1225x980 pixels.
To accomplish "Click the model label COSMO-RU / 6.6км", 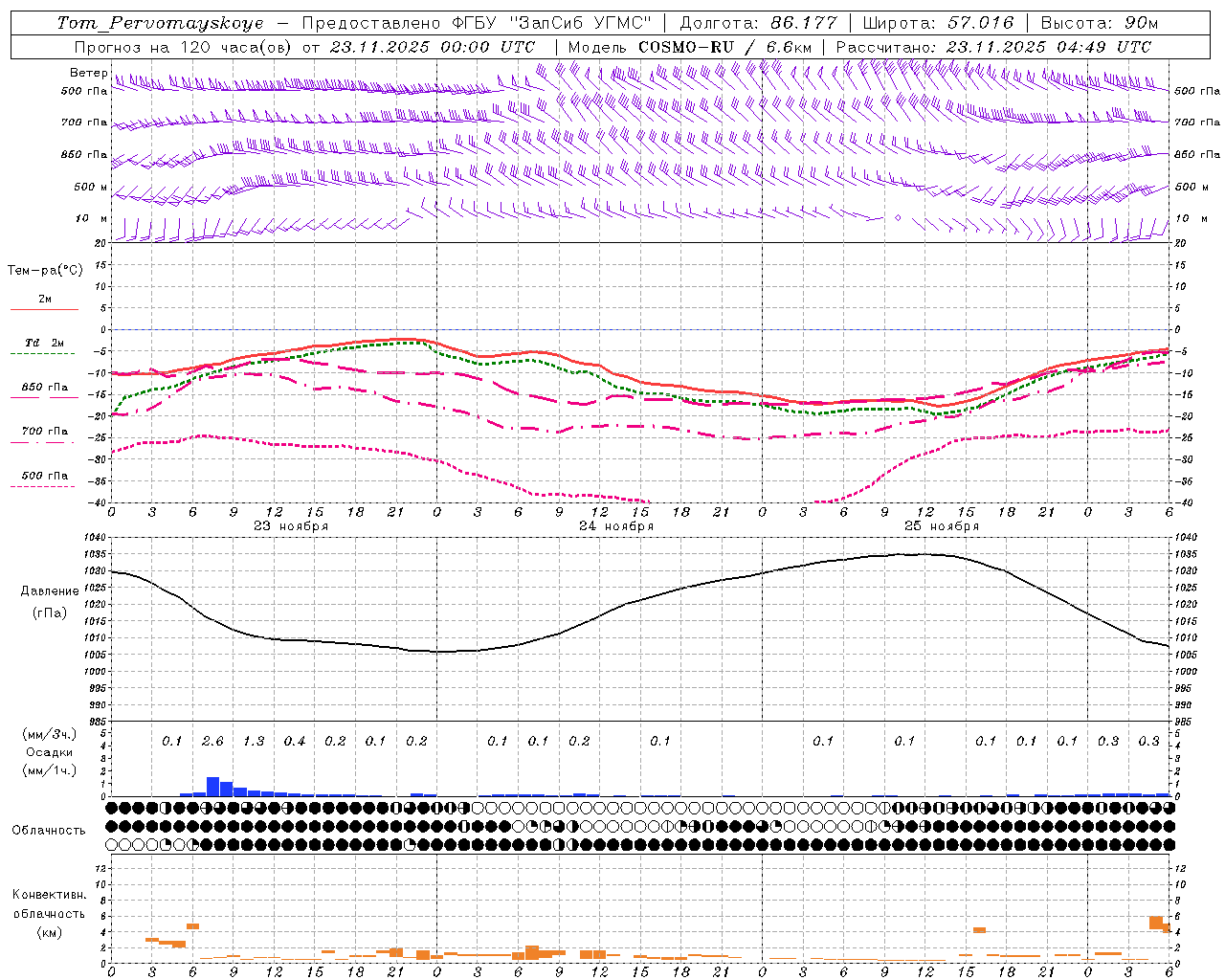I will point(725,47).
